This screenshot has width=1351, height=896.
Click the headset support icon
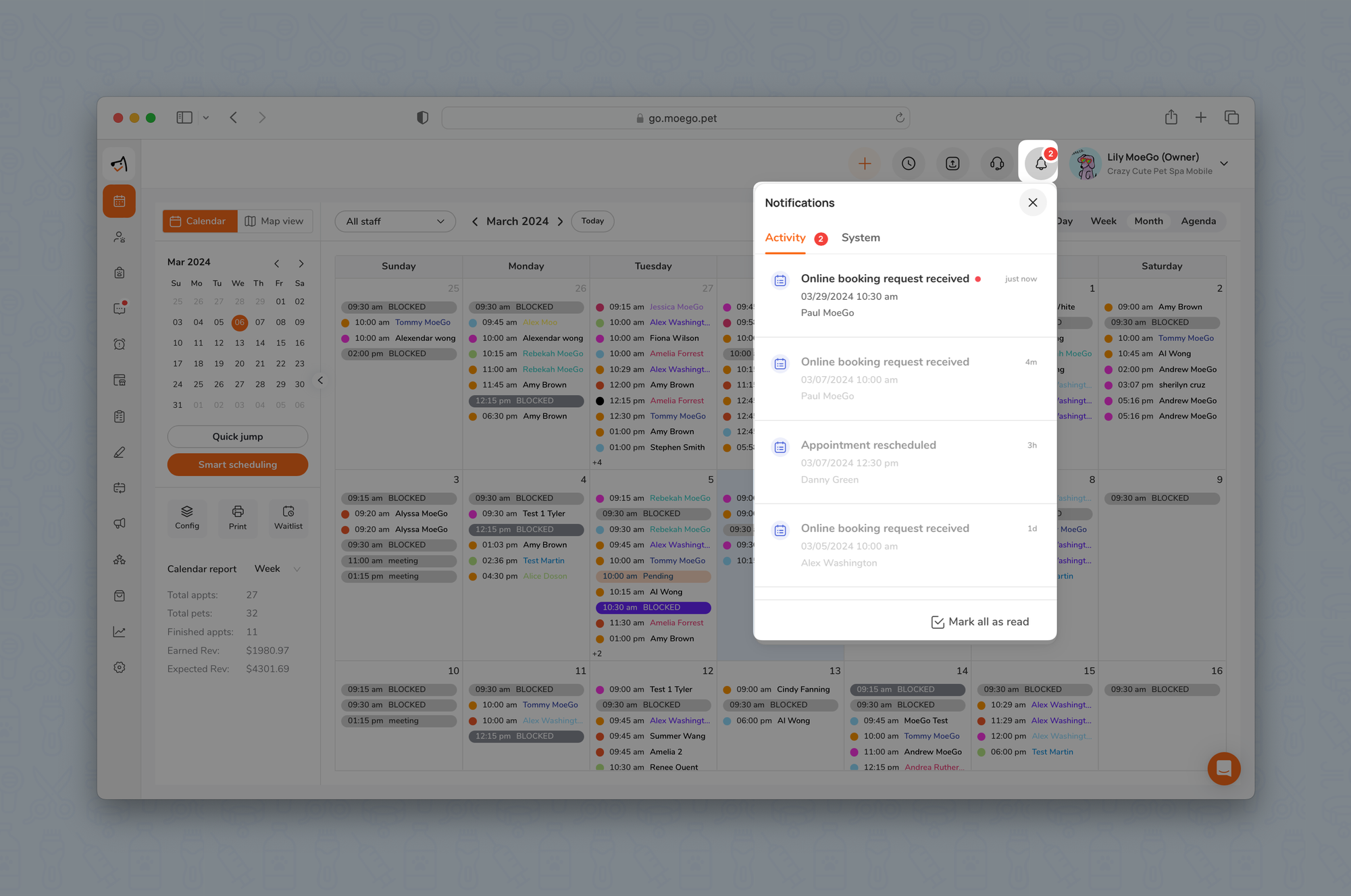[997, 163]
